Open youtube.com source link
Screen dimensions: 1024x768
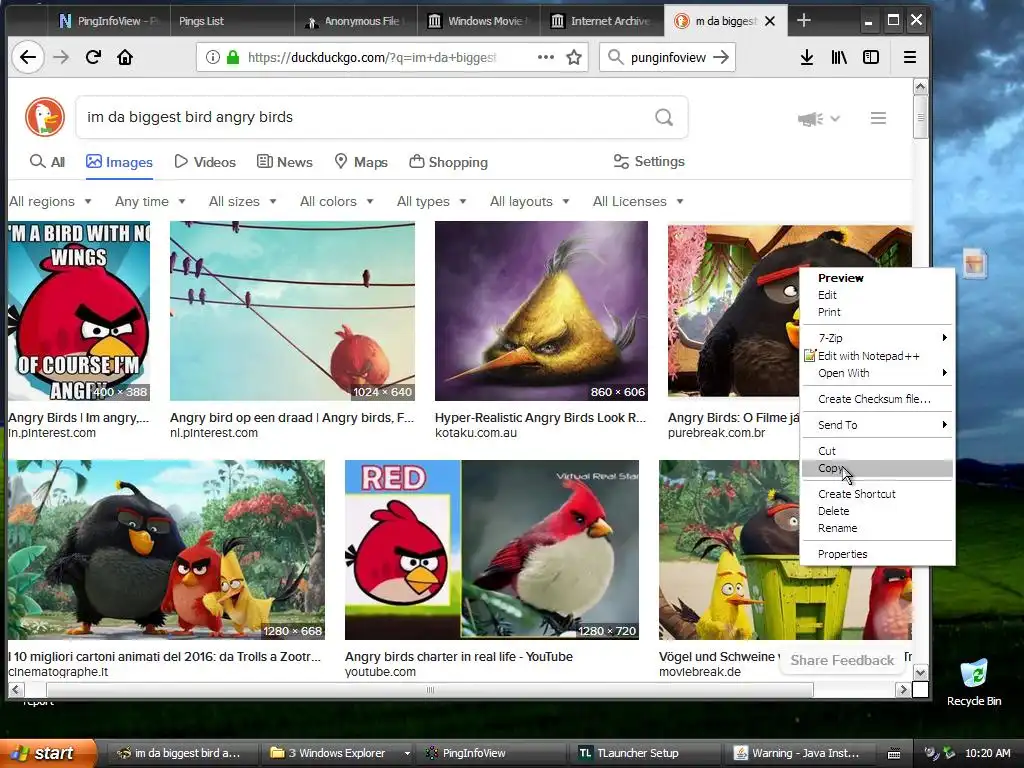[x=380, y=672]
